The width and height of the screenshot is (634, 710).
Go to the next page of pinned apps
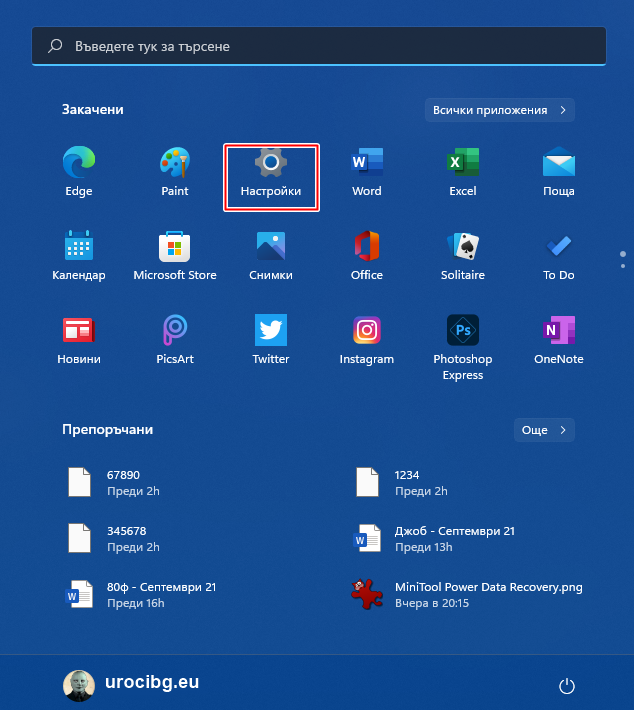pos(623,266)
